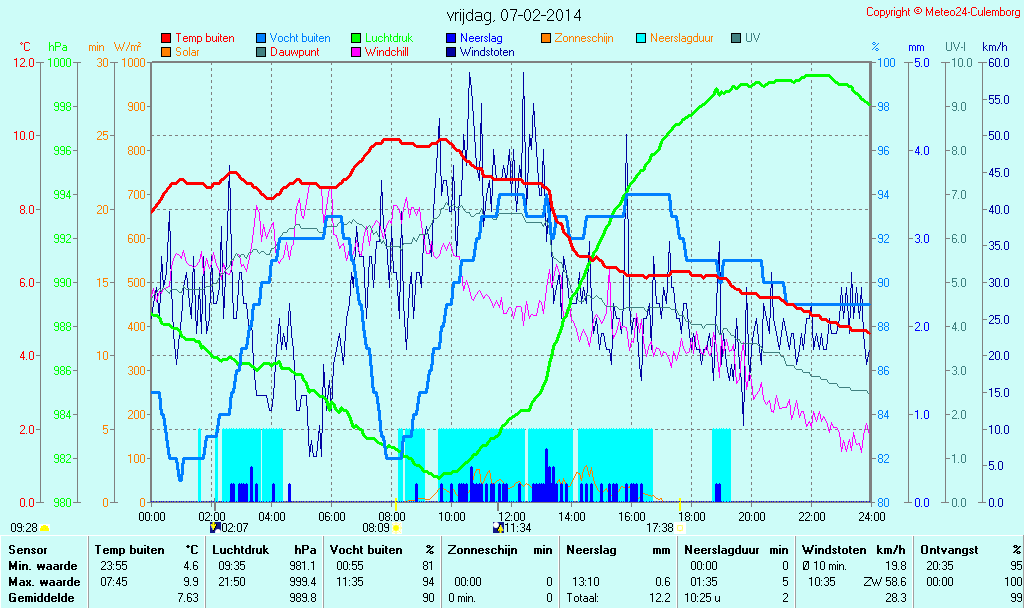The height and width of the screenshot is (608, 1026).
Task: Click the sun icon beside 09:28
Action: tap(44, 527)
